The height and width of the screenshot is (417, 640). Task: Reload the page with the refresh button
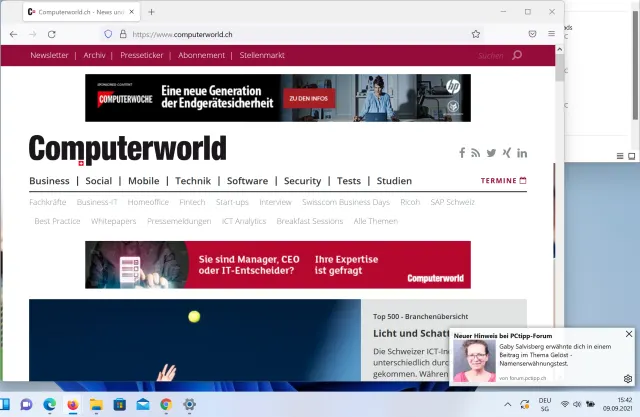pyautogui.click(x=52, y=34)
